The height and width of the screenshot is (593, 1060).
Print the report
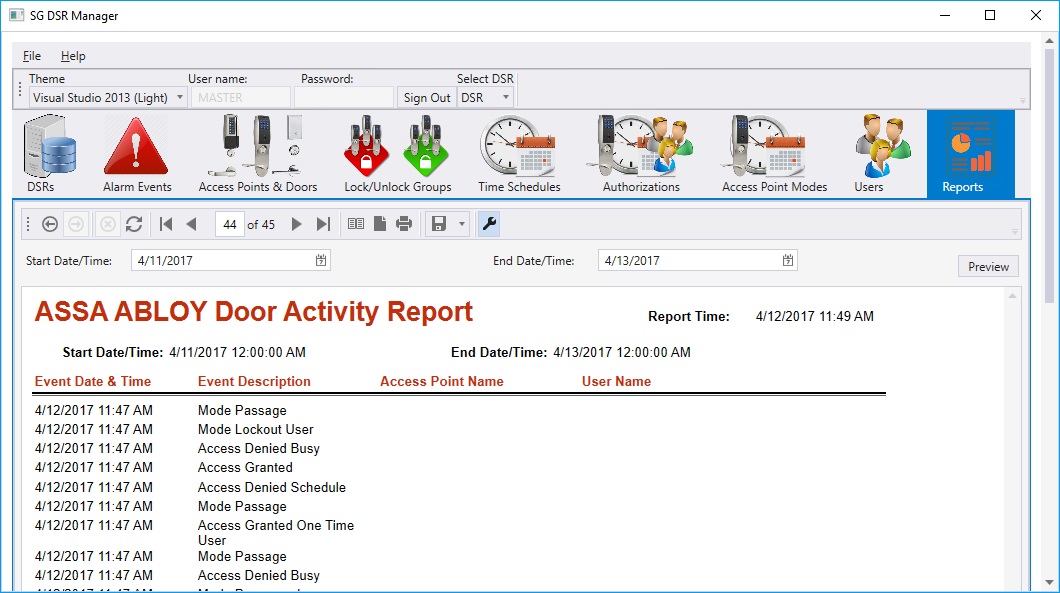[x=404, y=224]
